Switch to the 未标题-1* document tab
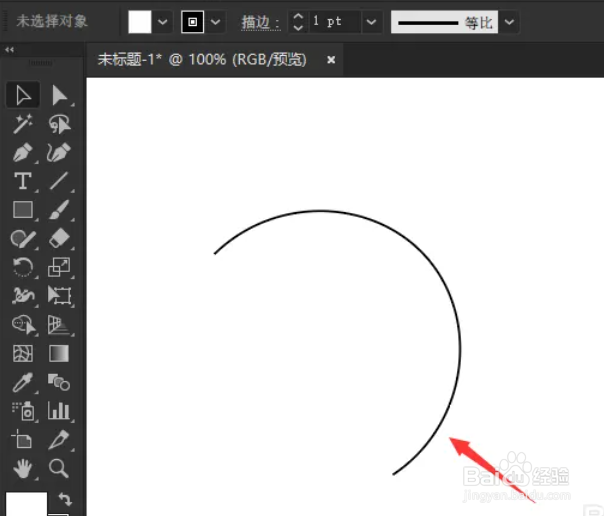 point(202,60)
